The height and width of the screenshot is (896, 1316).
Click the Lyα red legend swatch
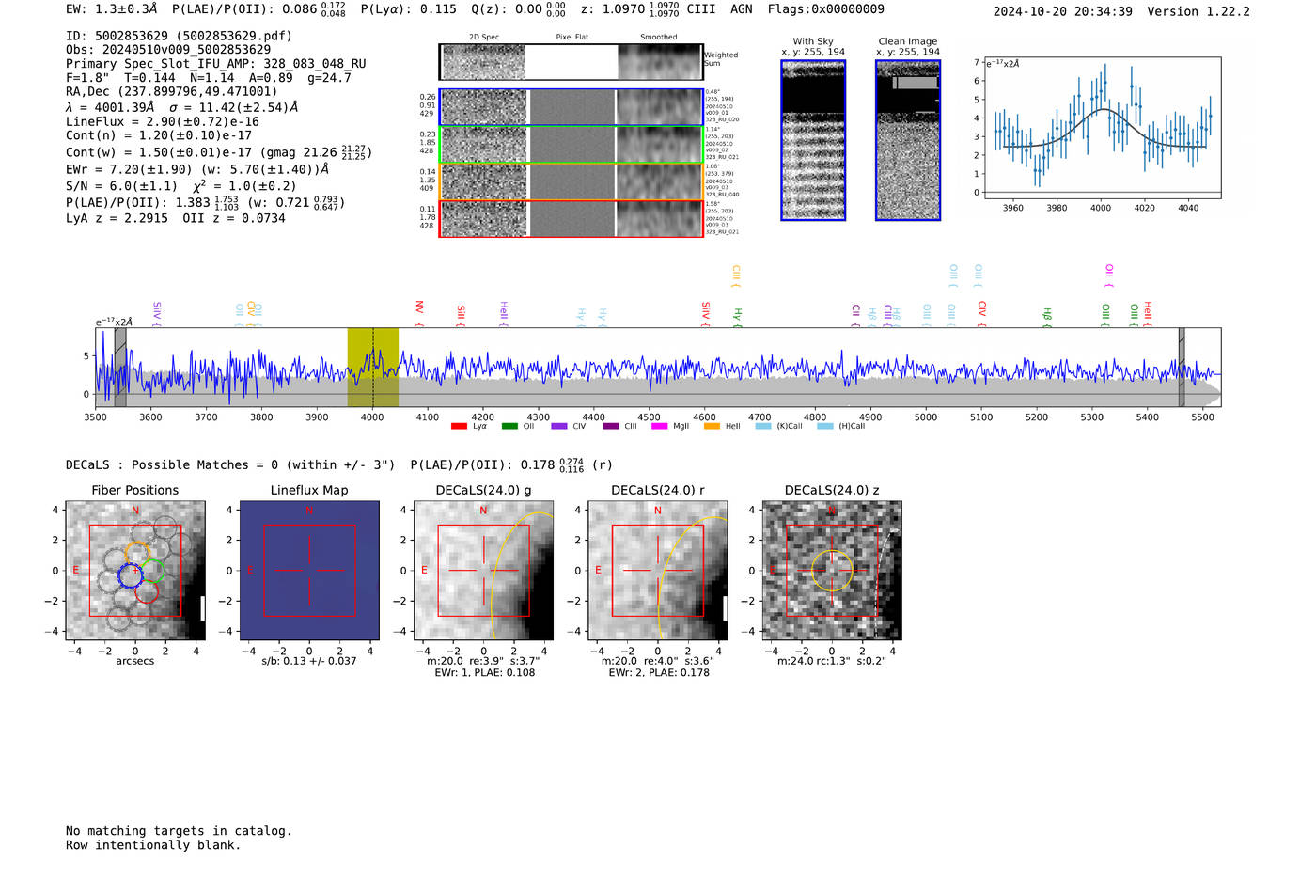pyautogui.click(x=459, y=427)
